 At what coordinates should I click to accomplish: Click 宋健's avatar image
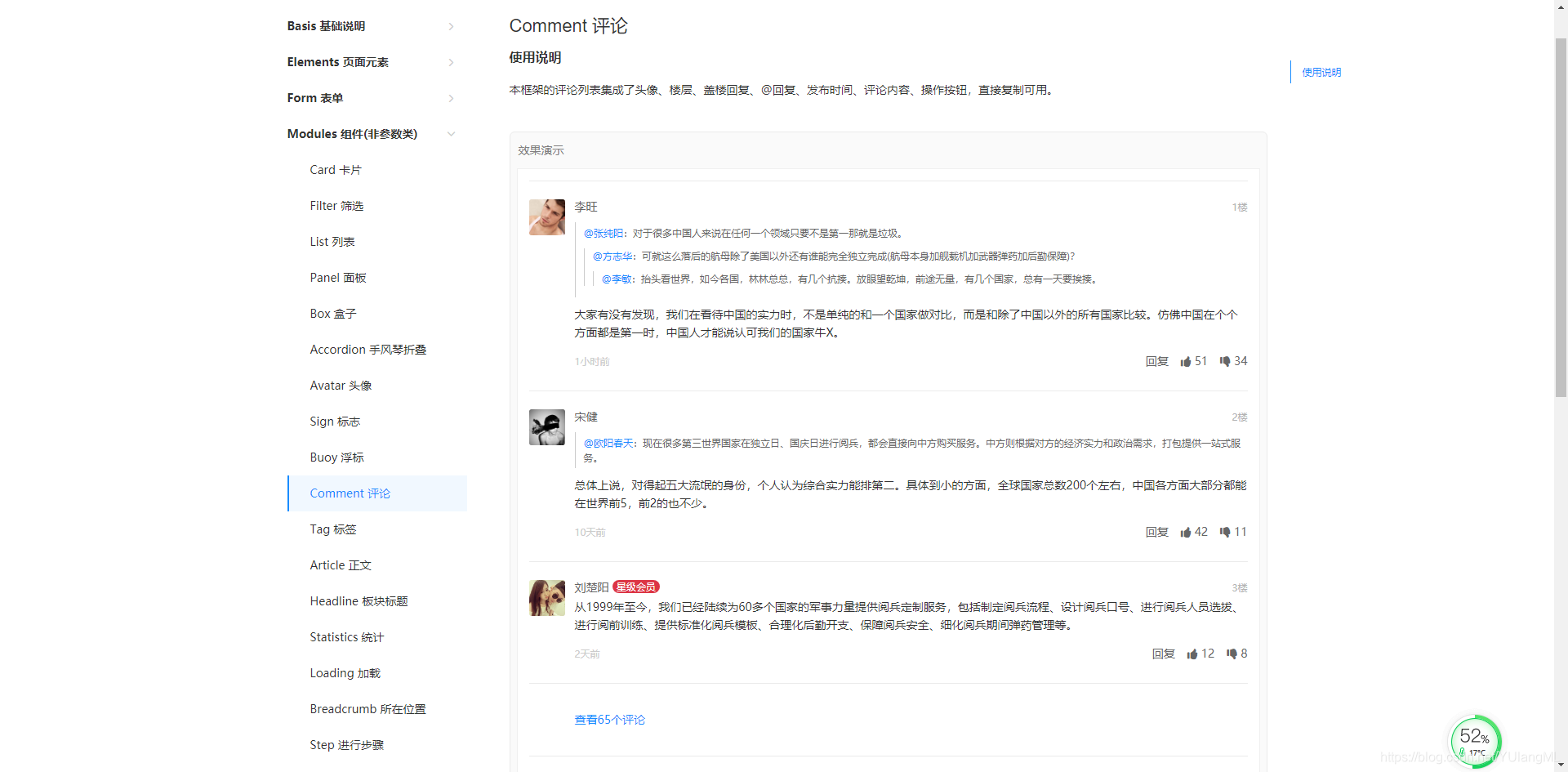coord(546,427)
